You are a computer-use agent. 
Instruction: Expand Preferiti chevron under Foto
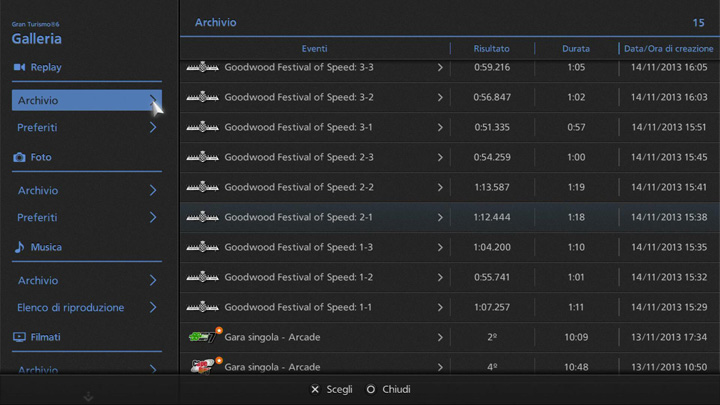click(x=153, y=217)
